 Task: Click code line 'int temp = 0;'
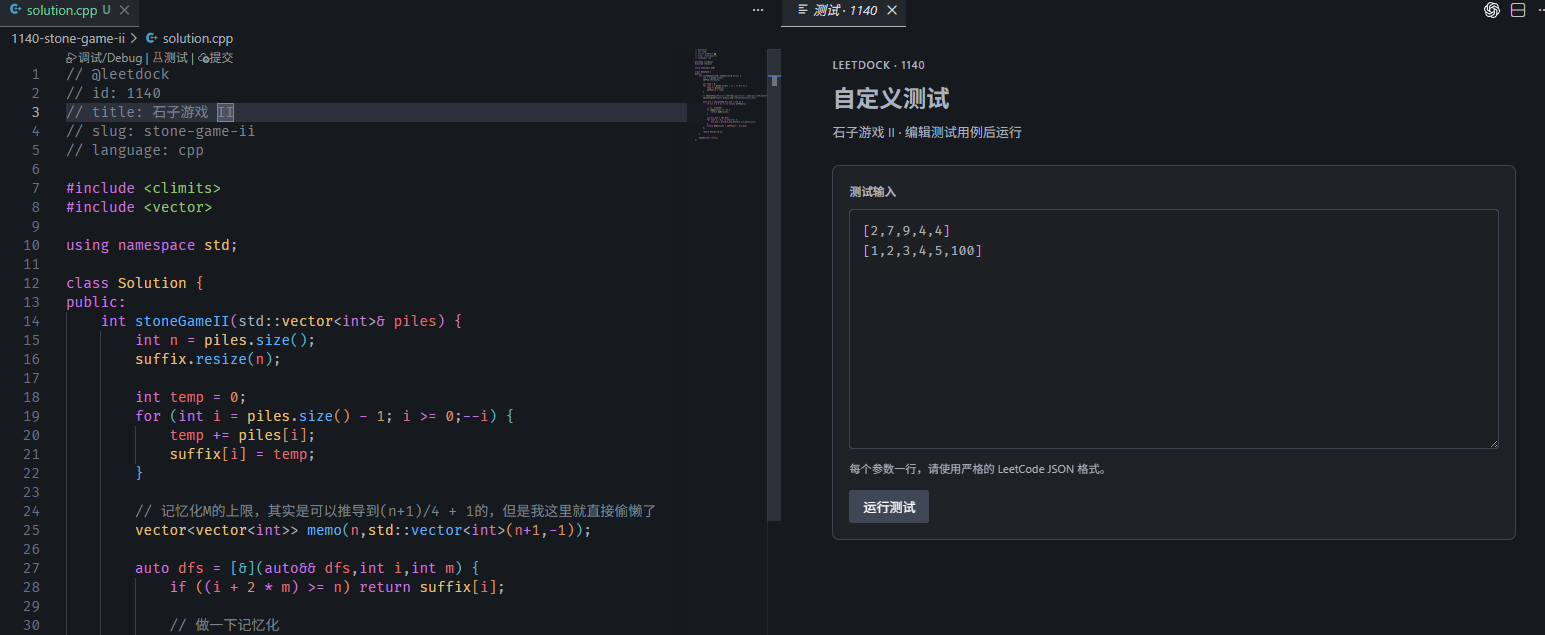click(191, 397)
